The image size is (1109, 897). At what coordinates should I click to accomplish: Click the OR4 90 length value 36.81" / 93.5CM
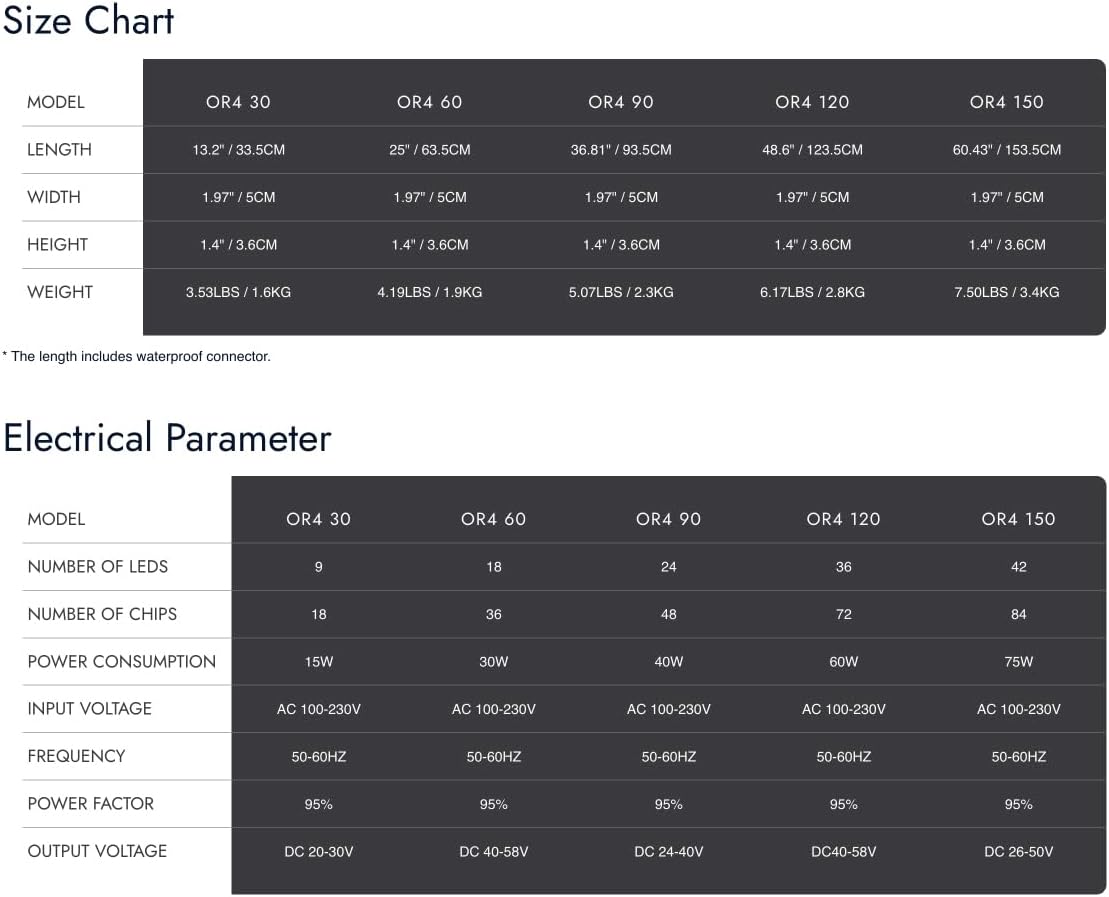(621, 150)
